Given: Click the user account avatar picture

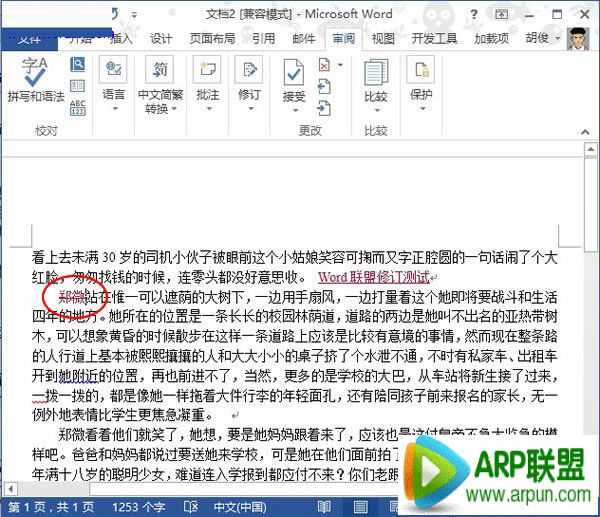Looking at the screenshot, I should pyautogui.click(x=578, y=39).
